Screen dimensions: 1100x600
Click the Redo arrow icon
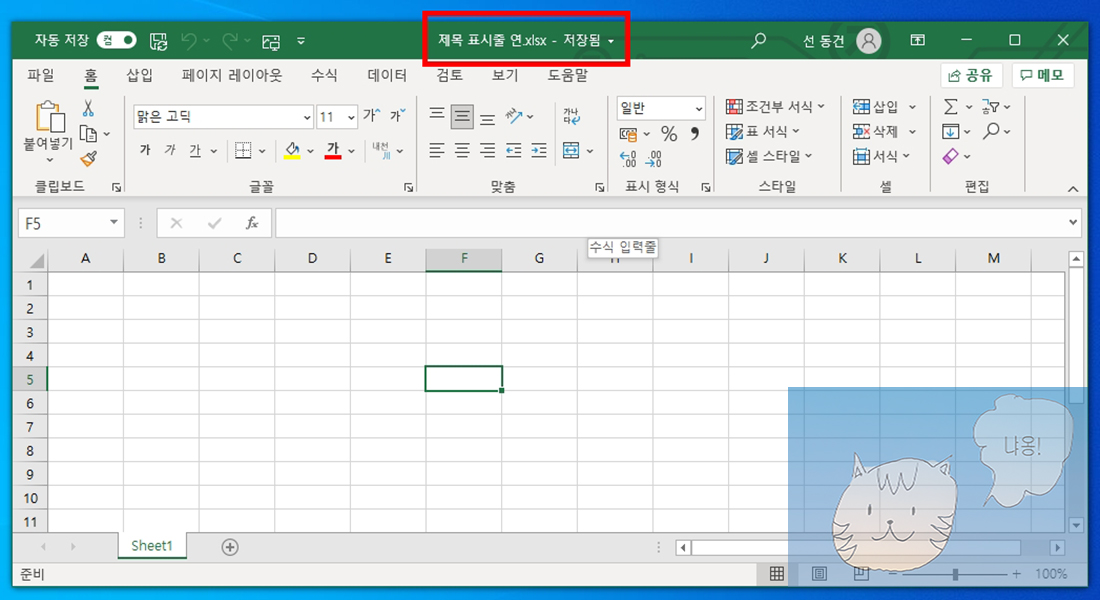tap(230, 41)
